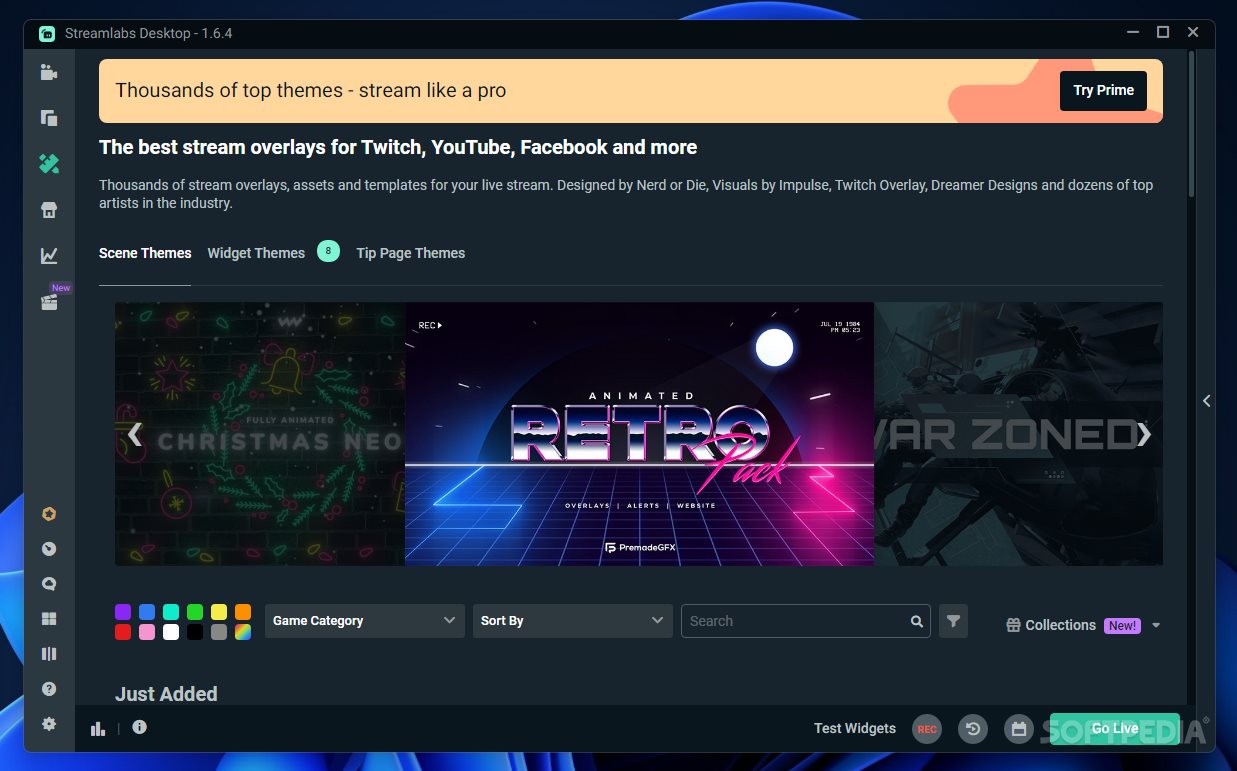Click the Thousands of top themes banner

click(631, 91)
